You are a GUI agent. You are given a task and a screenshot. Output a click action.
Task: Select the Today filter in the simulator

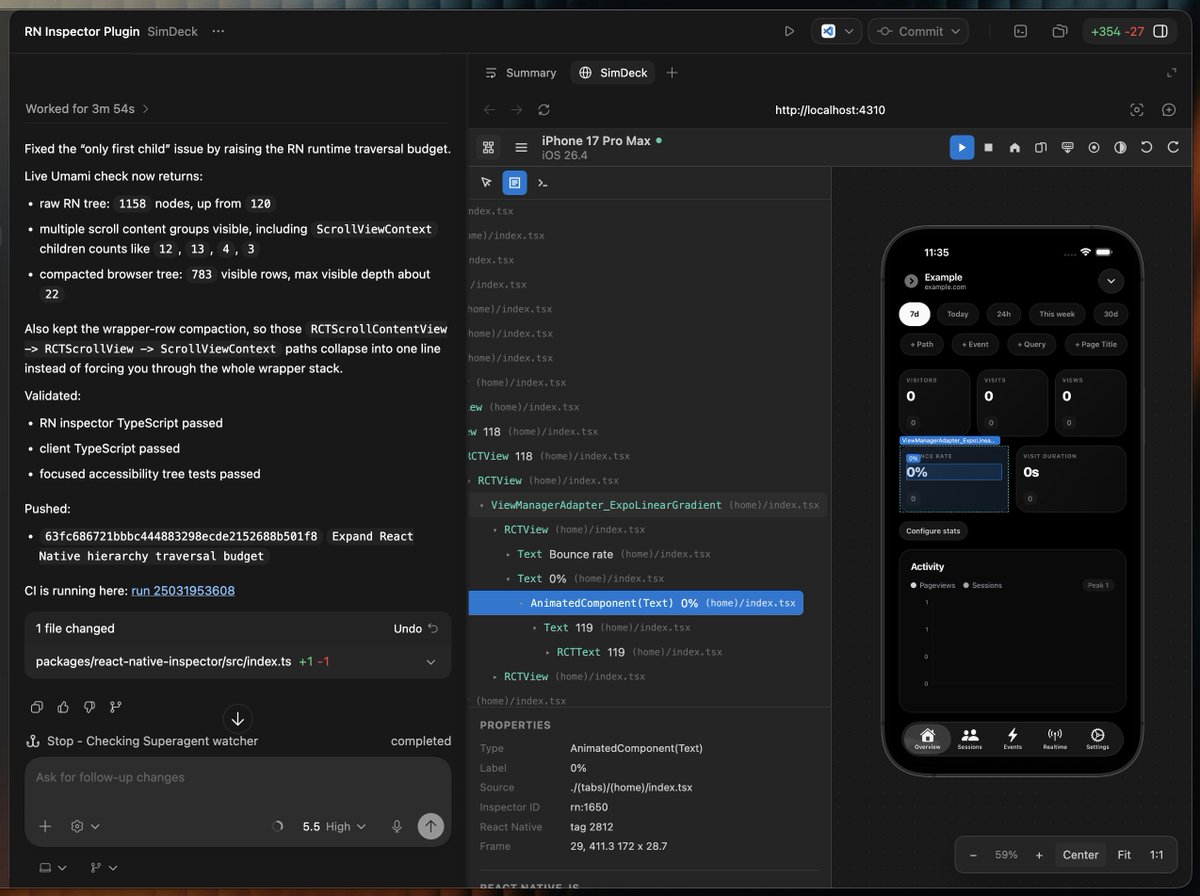[x=958, y=314]
